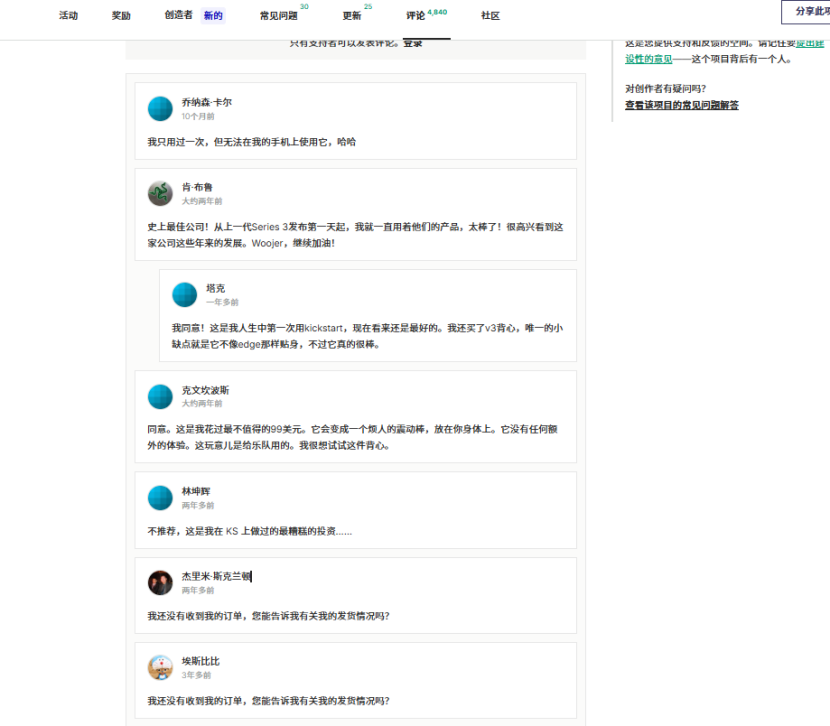Click the commenter name 塔克
This screenshot has height=726, width=830.
pos(216,288)
